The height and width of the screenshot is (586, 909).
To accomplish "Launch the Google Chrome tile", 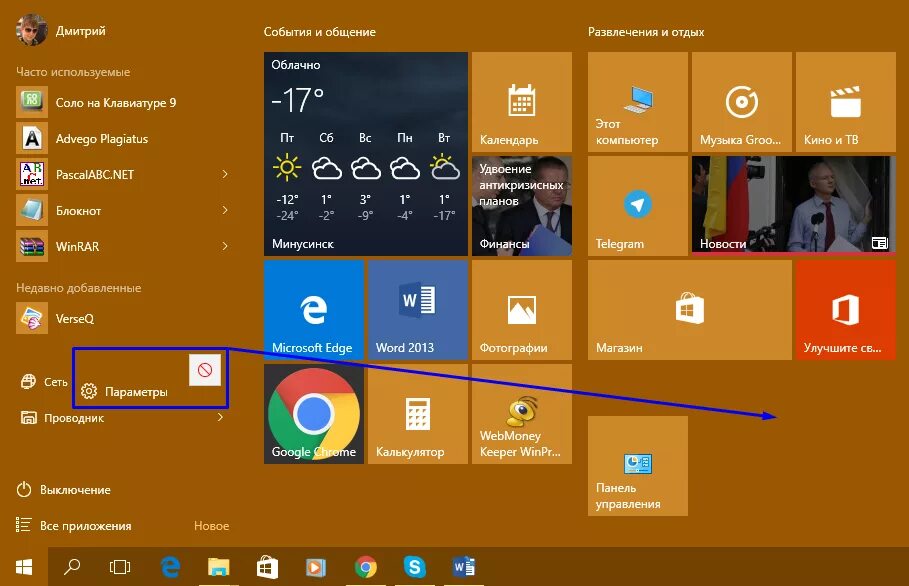I will 314,414.
